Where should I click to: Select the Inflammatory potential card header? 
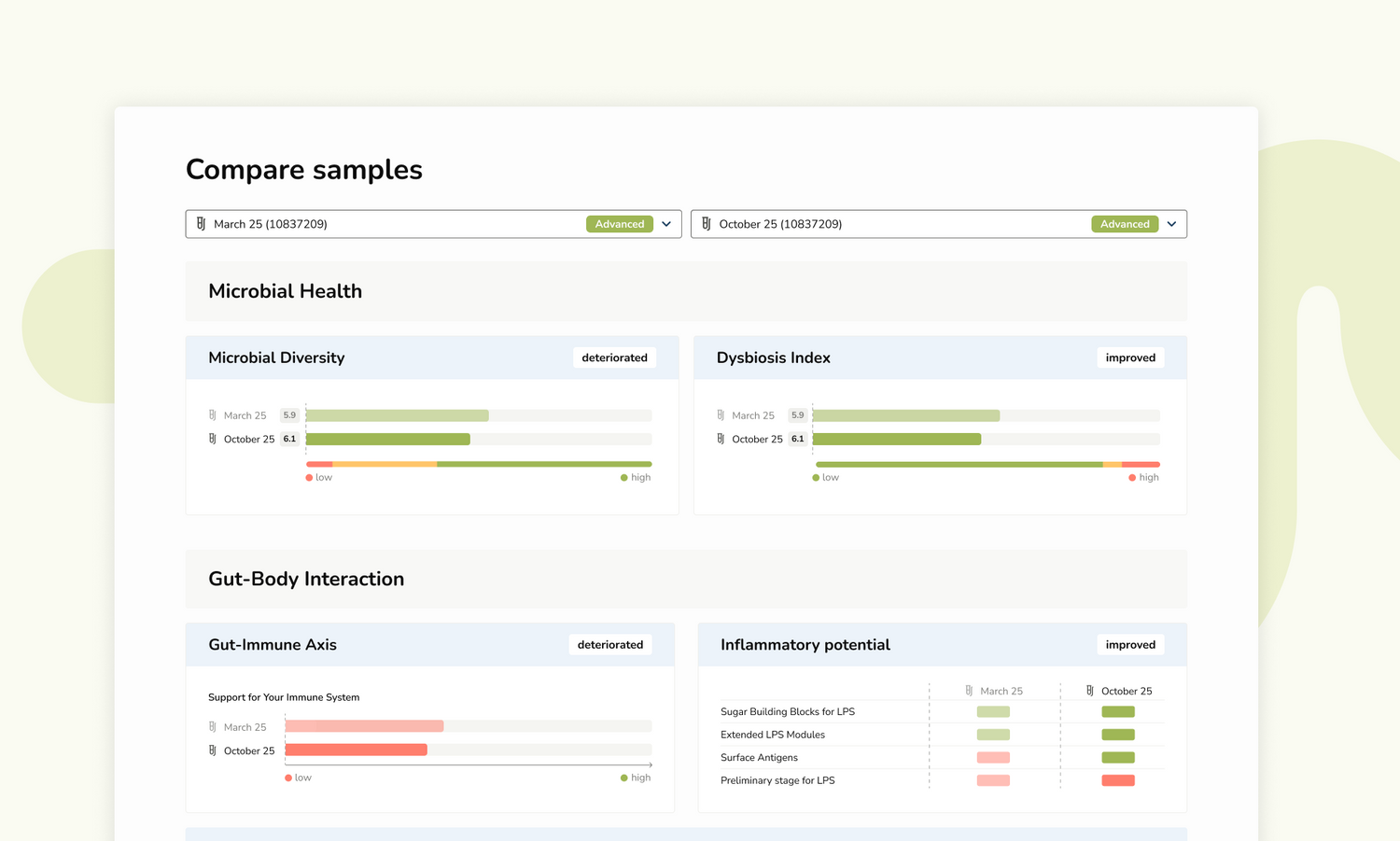805,645
